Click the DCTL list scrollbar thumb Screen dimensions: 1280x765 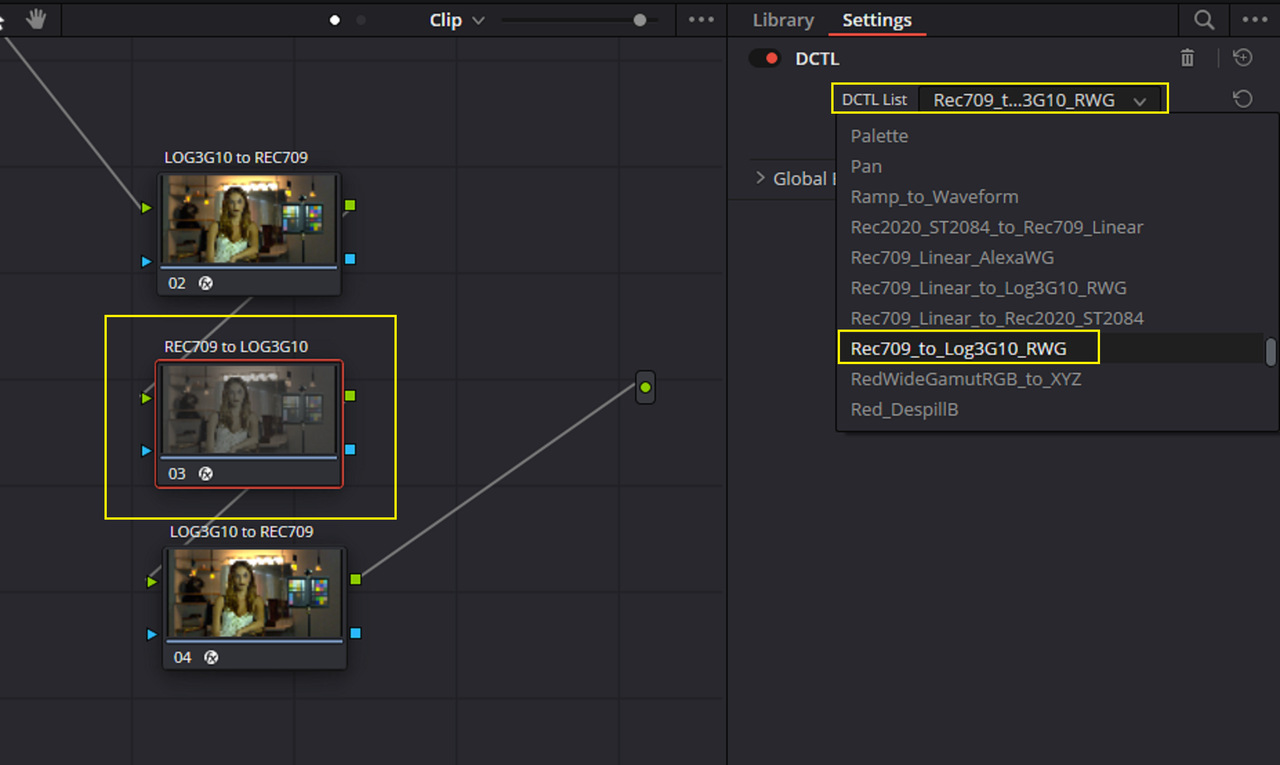1271,352
